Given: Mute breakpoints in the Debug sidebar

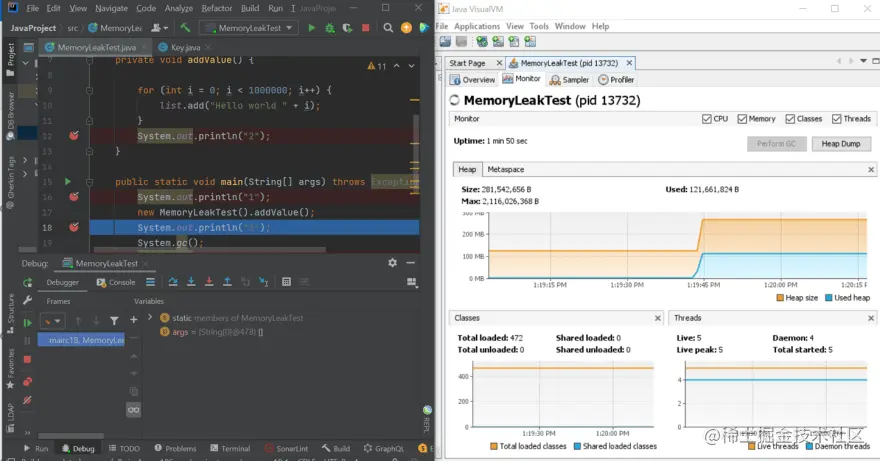Looking at the screenshot, I should pyautogui.click(x=27, y=400).
